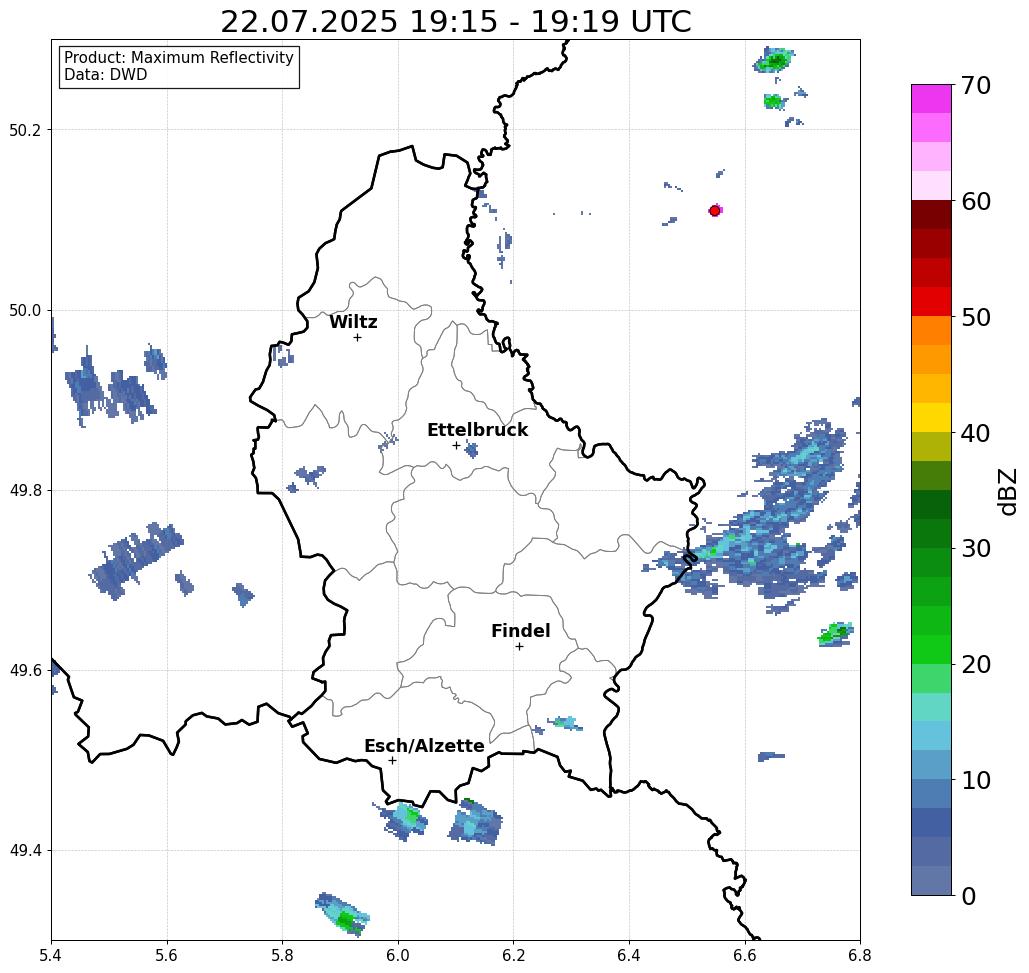
Task: Click the latitude 49.6 axis label
Action: [25, 671]
